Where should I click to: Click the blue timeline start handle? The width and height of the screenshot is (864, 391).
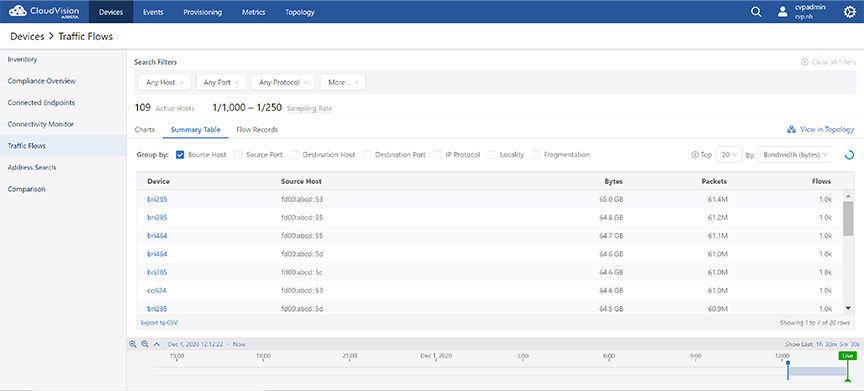[x=789, y=371]
